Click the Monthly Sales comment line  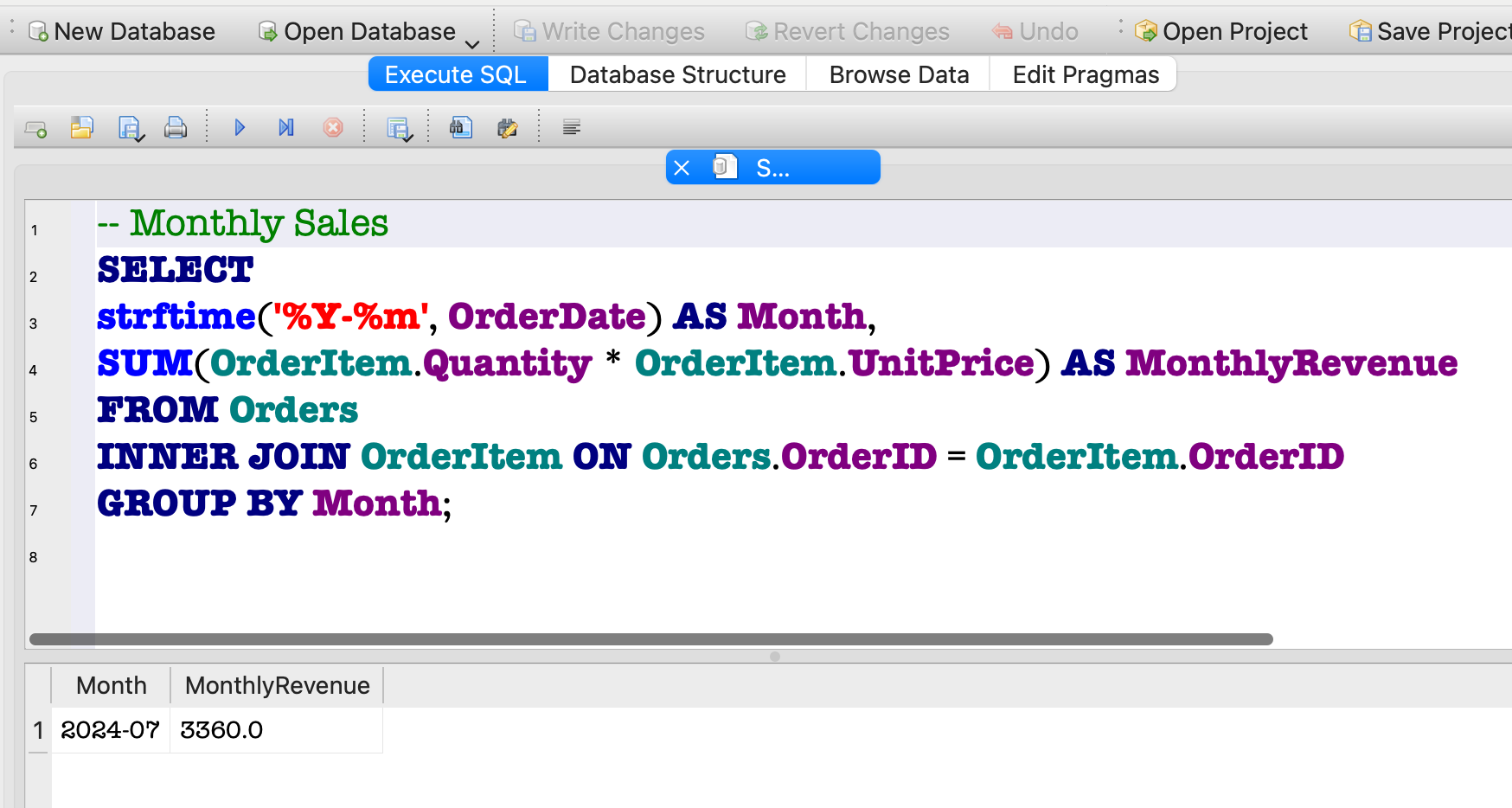(243, 223)
